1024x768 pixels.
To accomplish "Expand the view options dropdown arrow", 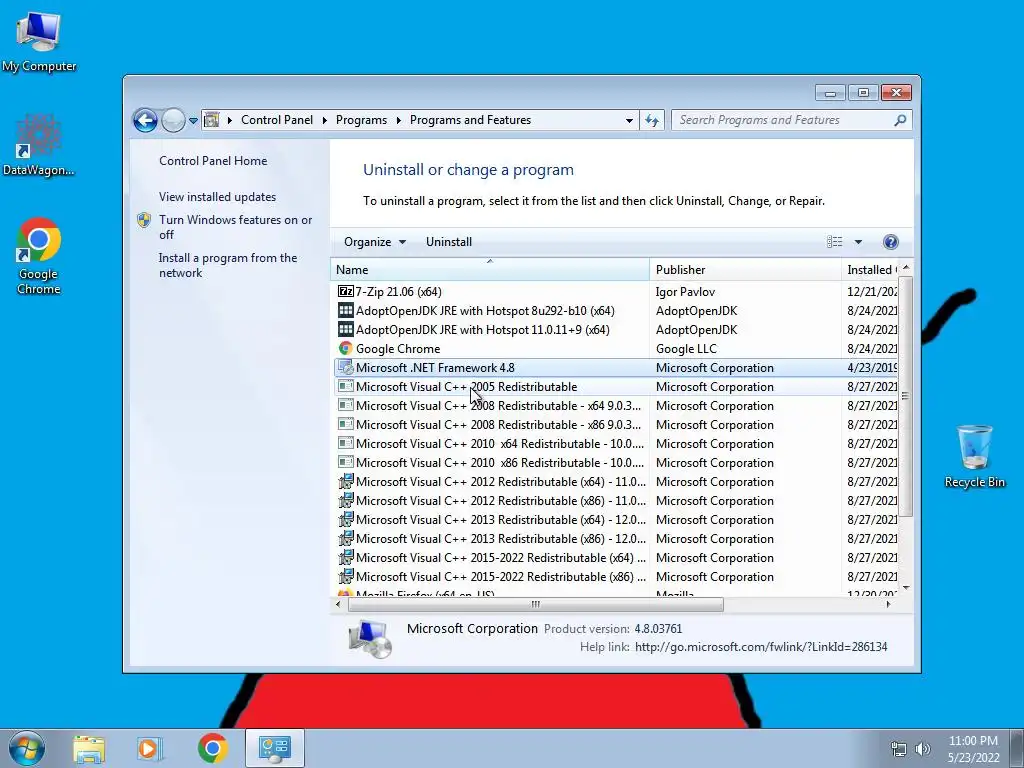I will coord(858,242).
